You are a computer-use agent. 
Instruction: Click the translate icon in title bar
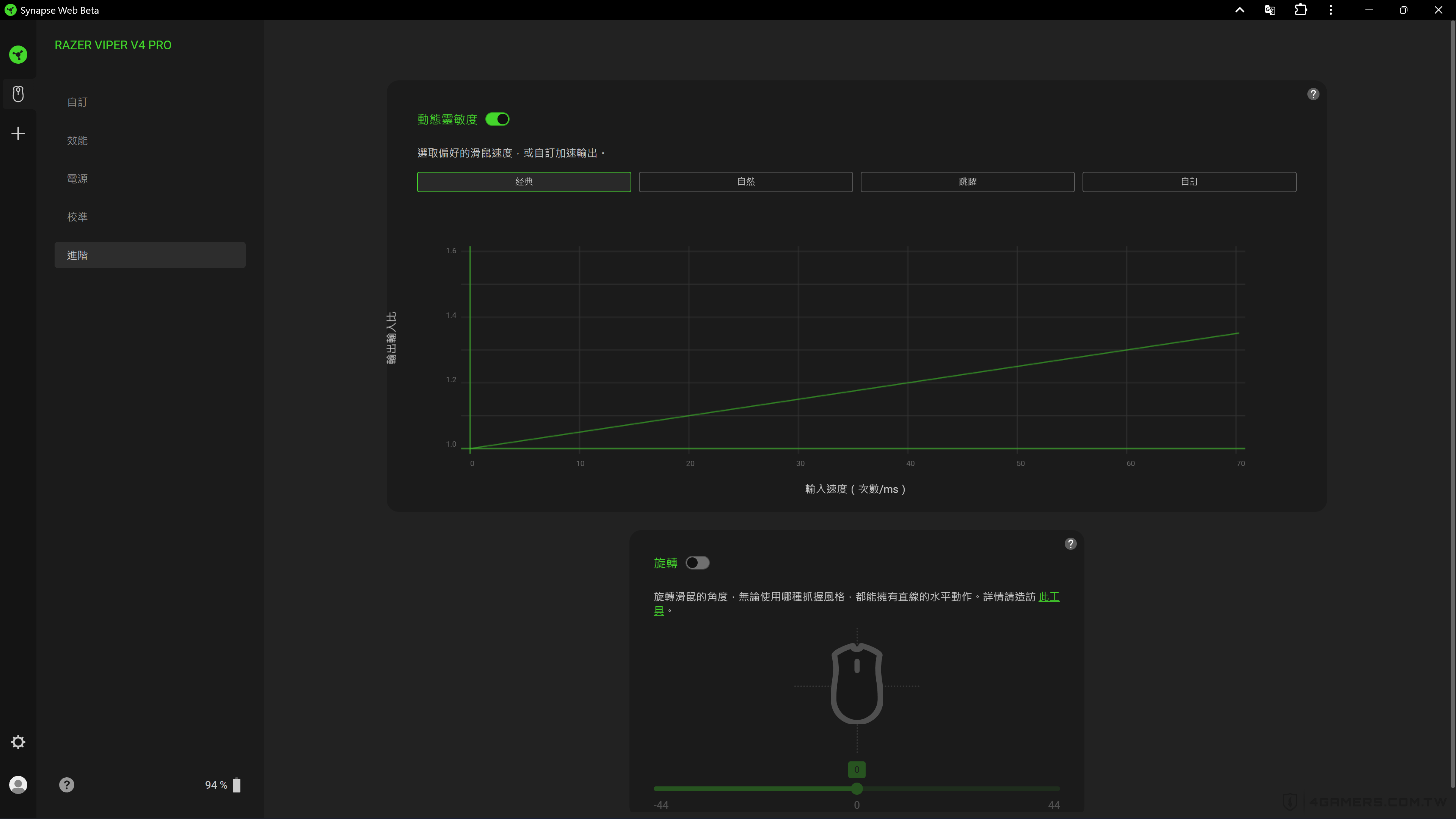(x=1270, y=9)
